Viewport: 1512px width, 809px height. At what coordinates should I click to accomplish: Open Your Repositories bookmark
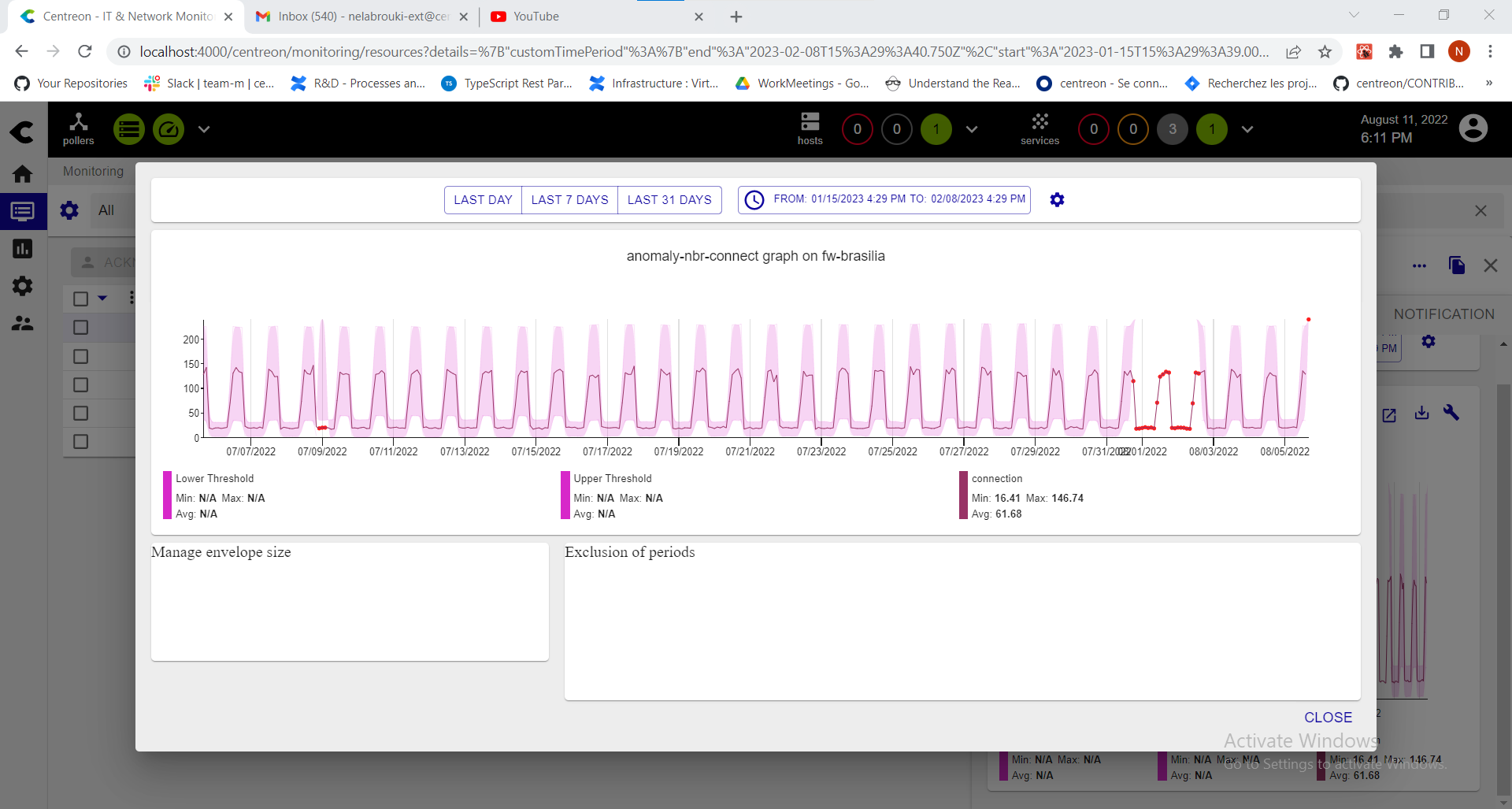click(72, 83)
